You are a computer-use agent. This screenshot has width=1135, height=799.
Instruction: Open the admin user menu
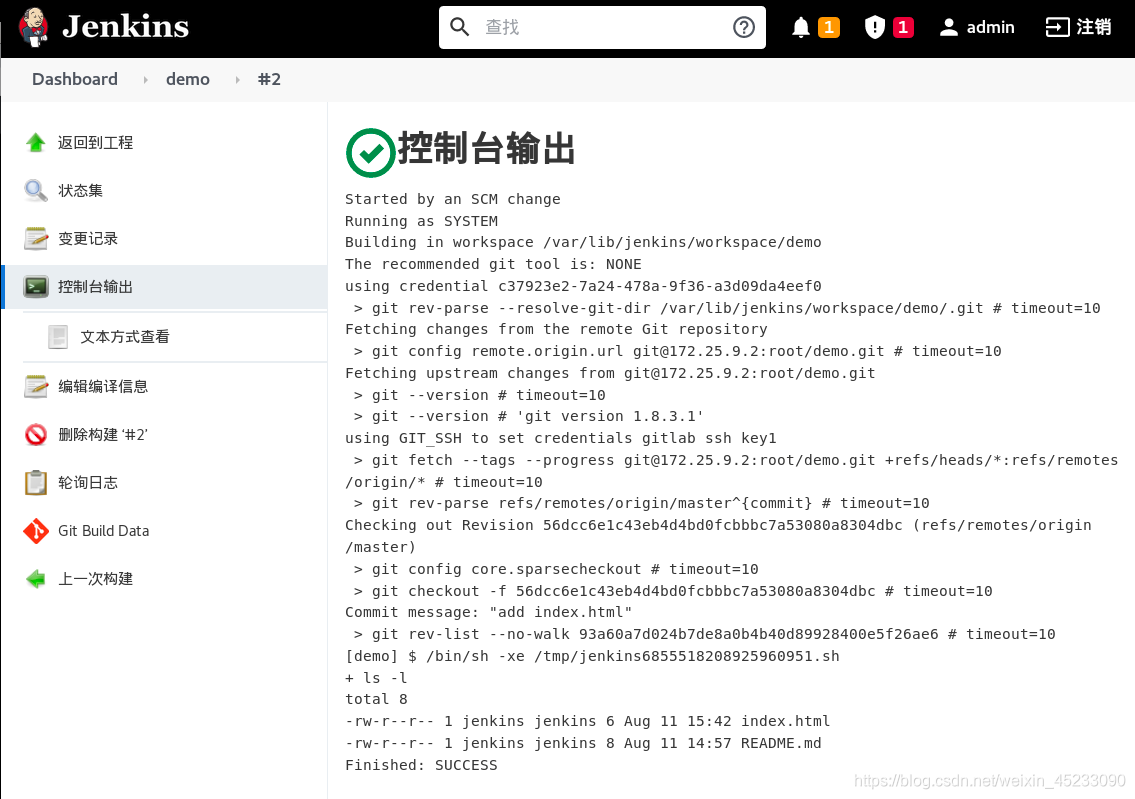pyautogui.click(x=977, y=27)
